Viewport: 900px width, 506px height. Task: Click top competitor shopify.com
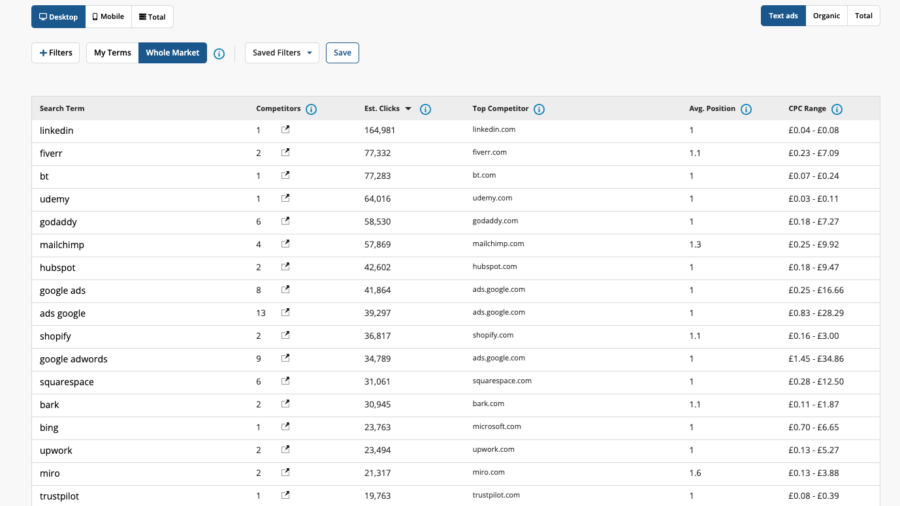493,335
